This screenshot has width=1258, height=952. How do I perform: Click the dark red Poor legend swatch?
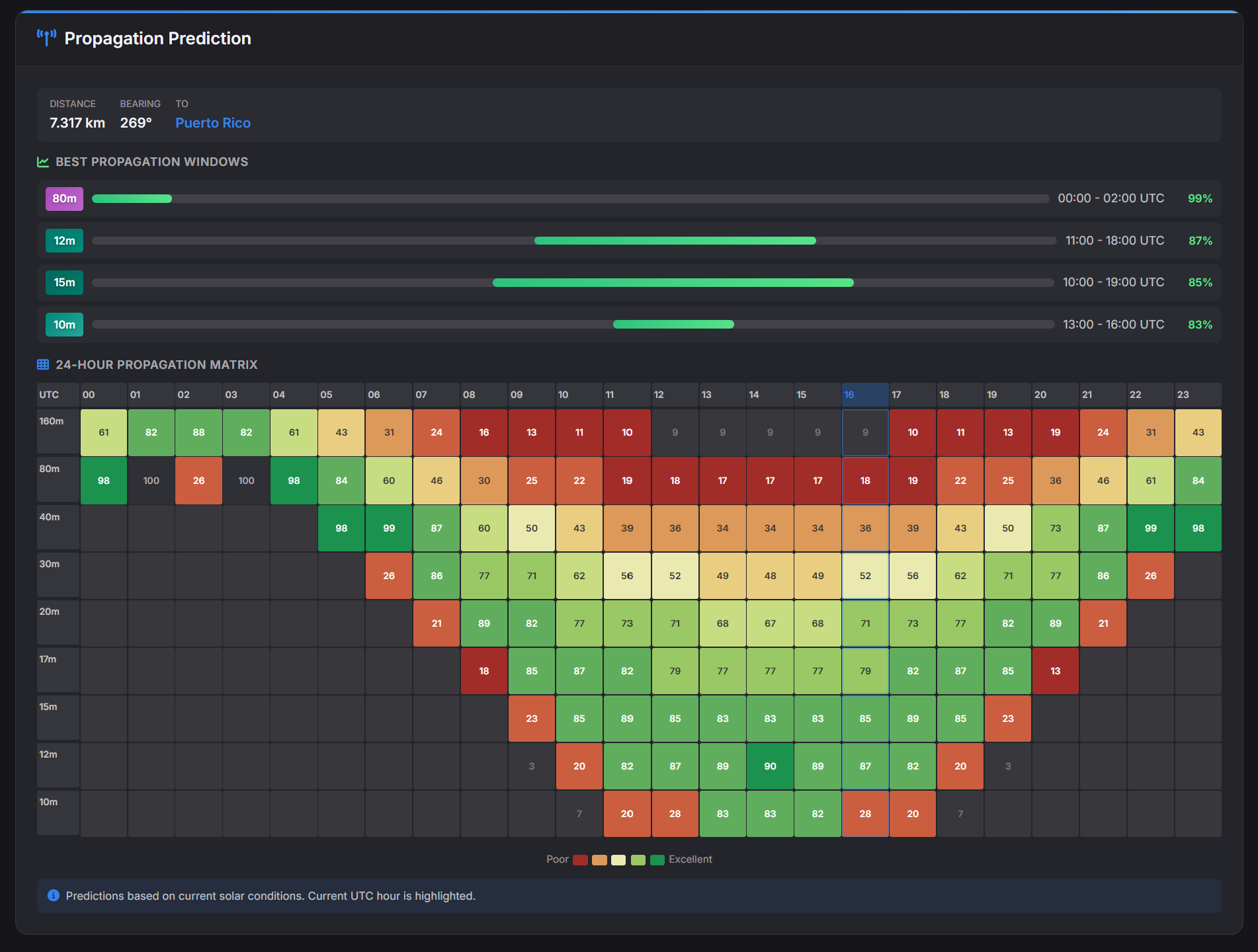[x=580, y=859]
